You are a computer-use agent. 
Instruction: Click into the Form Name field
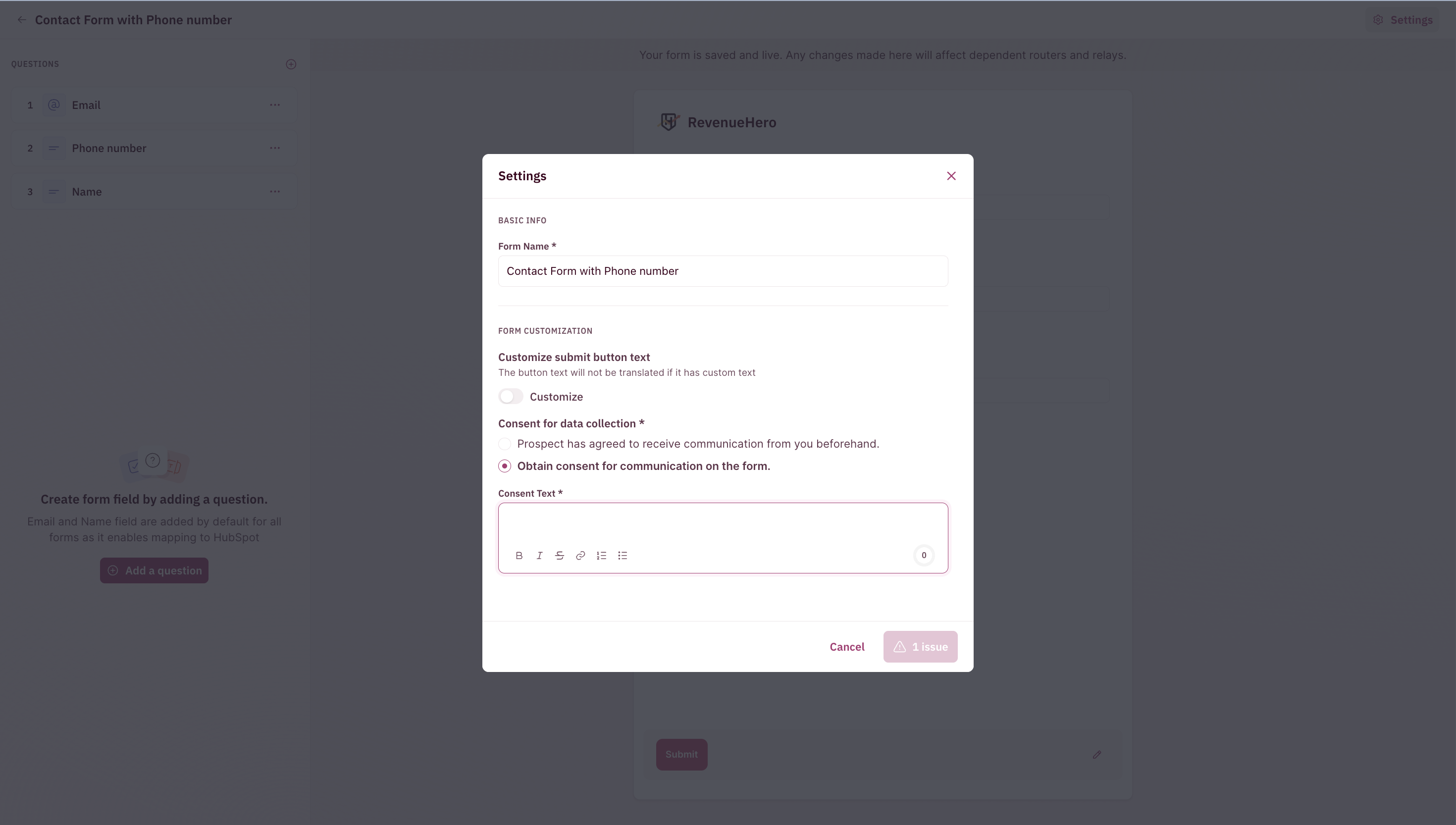pos(723,271)
